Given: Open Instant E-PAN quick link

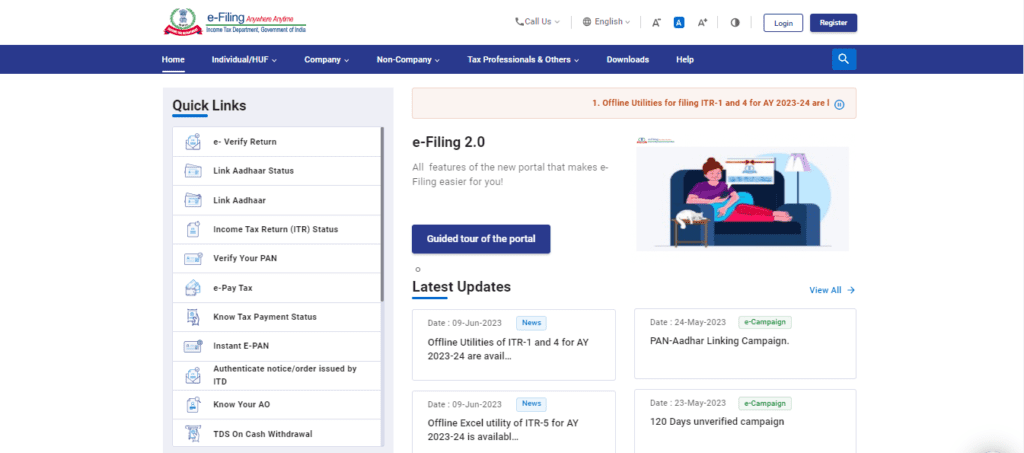Looking at the screenshot, I should pyautogui.click(x=278, y=346).
